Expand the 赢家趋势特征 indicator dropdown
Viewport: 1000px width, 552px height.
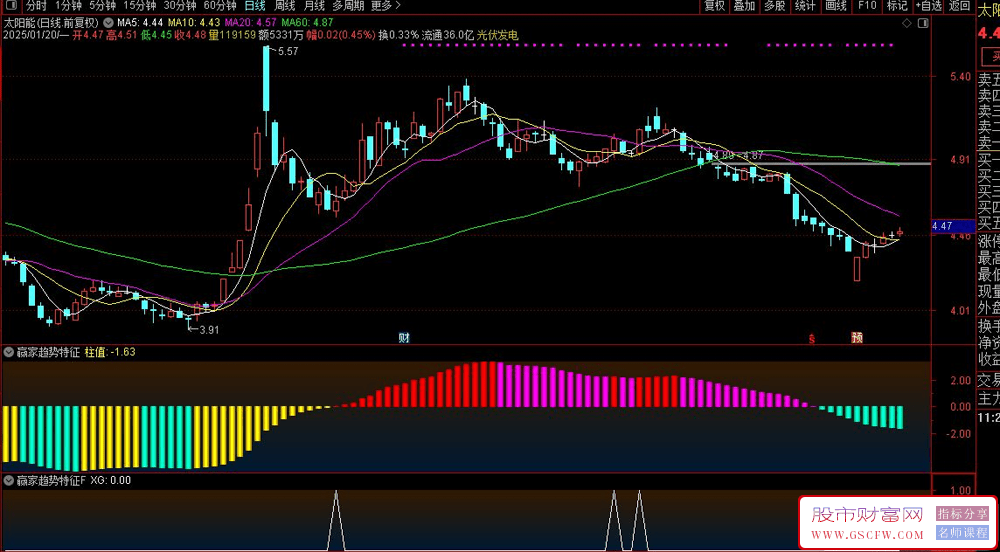pos(9,351)
